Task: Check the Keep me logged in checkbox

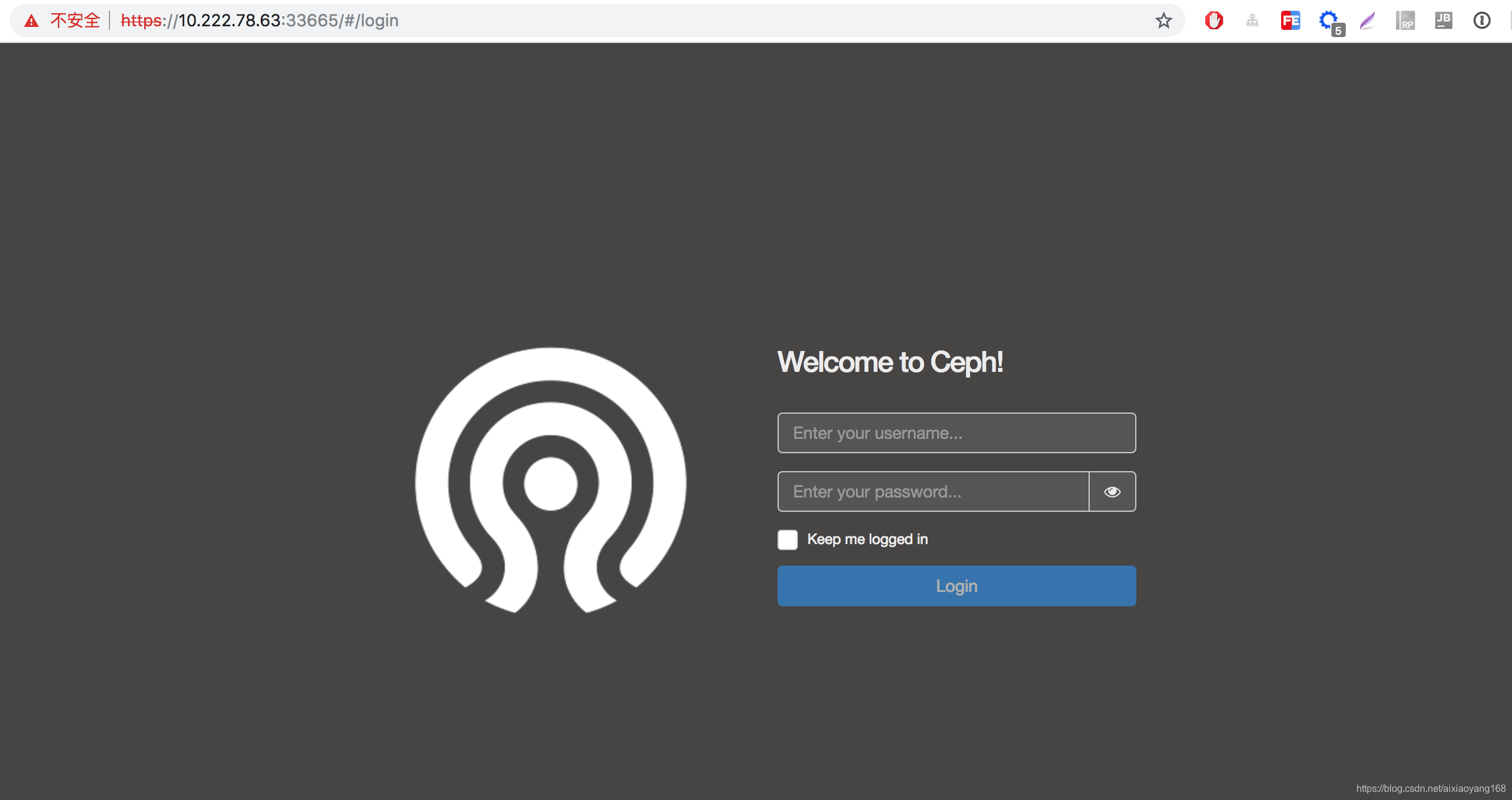Action: pyautogui.click(x=787, y=539)
